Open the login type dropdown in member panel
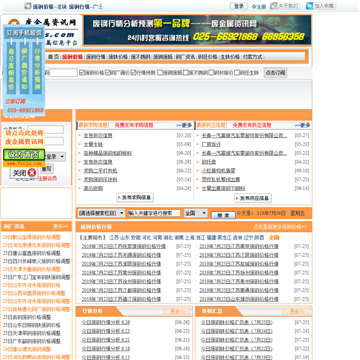The image size is (360, 360). point(55,157)
